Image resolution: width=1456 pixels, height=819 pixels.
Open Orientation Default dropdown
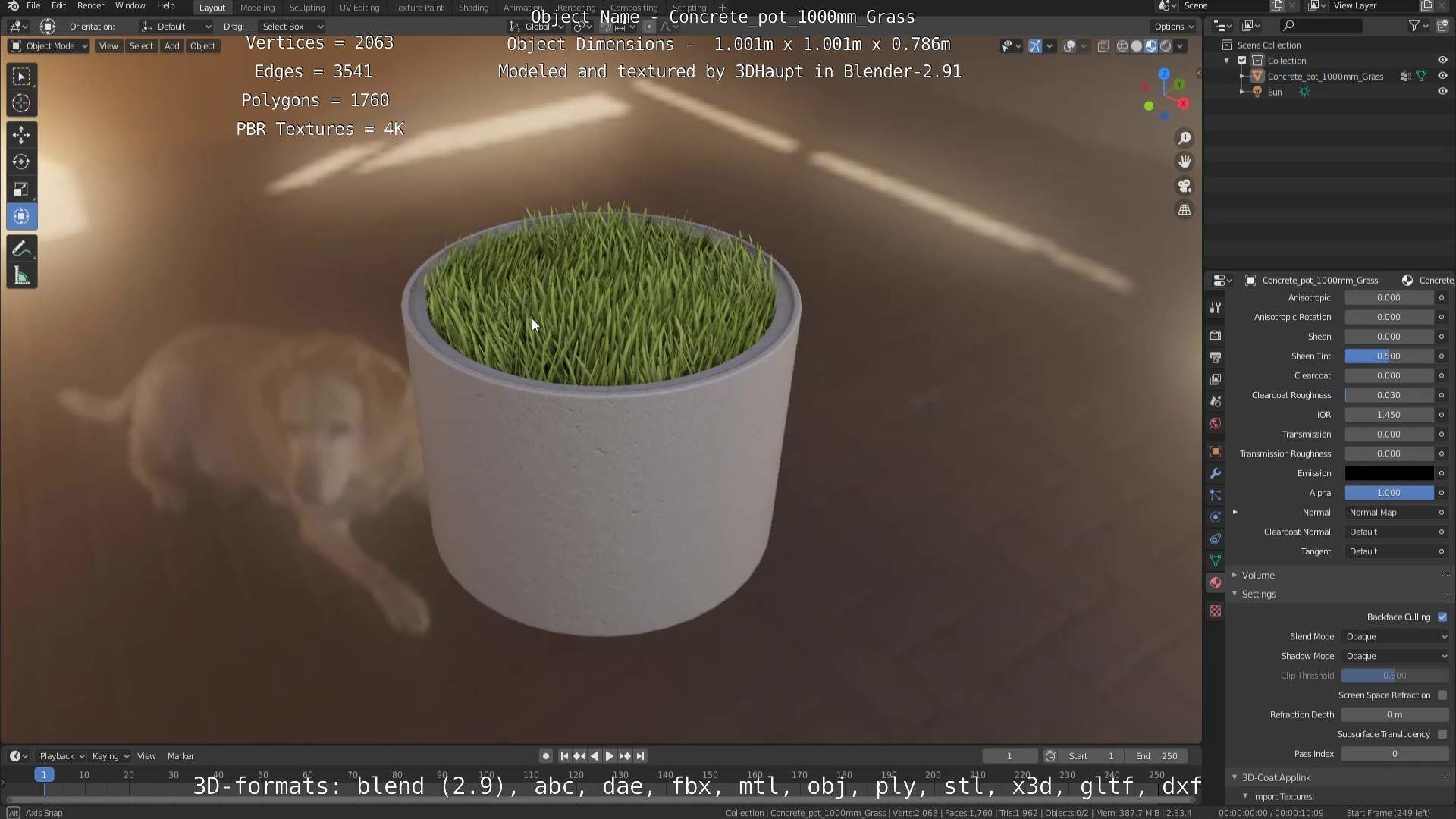[x=176, y=27]
